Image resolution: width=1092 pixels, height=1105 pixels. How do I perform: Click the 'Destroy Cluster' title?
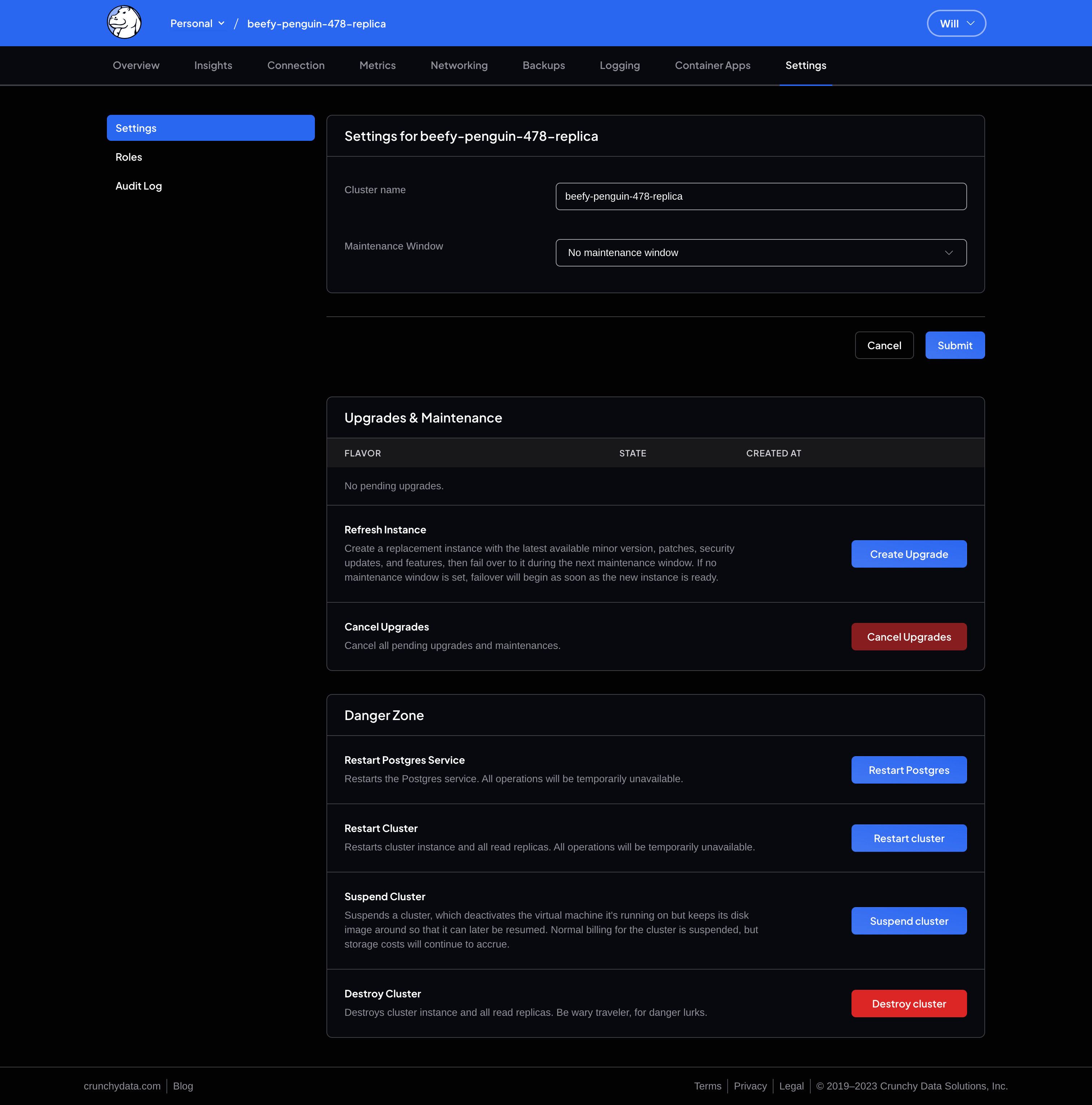pyautogui.click(x=383, y=994)
